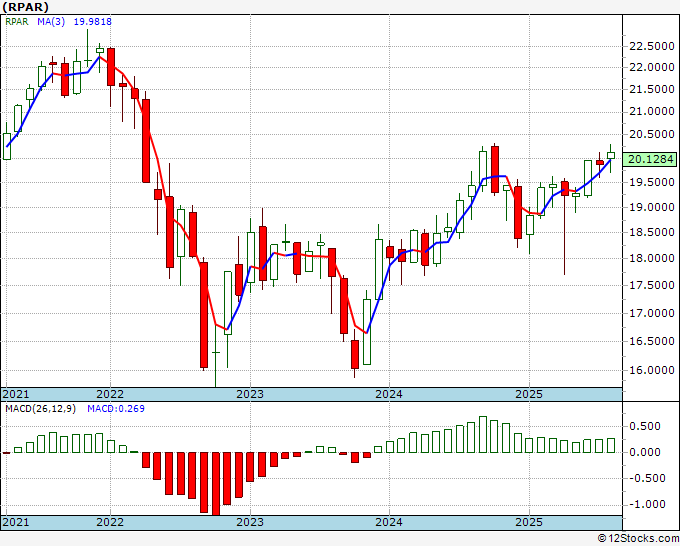Viewport: 680px width, 546px height.
Task: Click the 16.0000 price axis label
Action: (x=652, y=370)
